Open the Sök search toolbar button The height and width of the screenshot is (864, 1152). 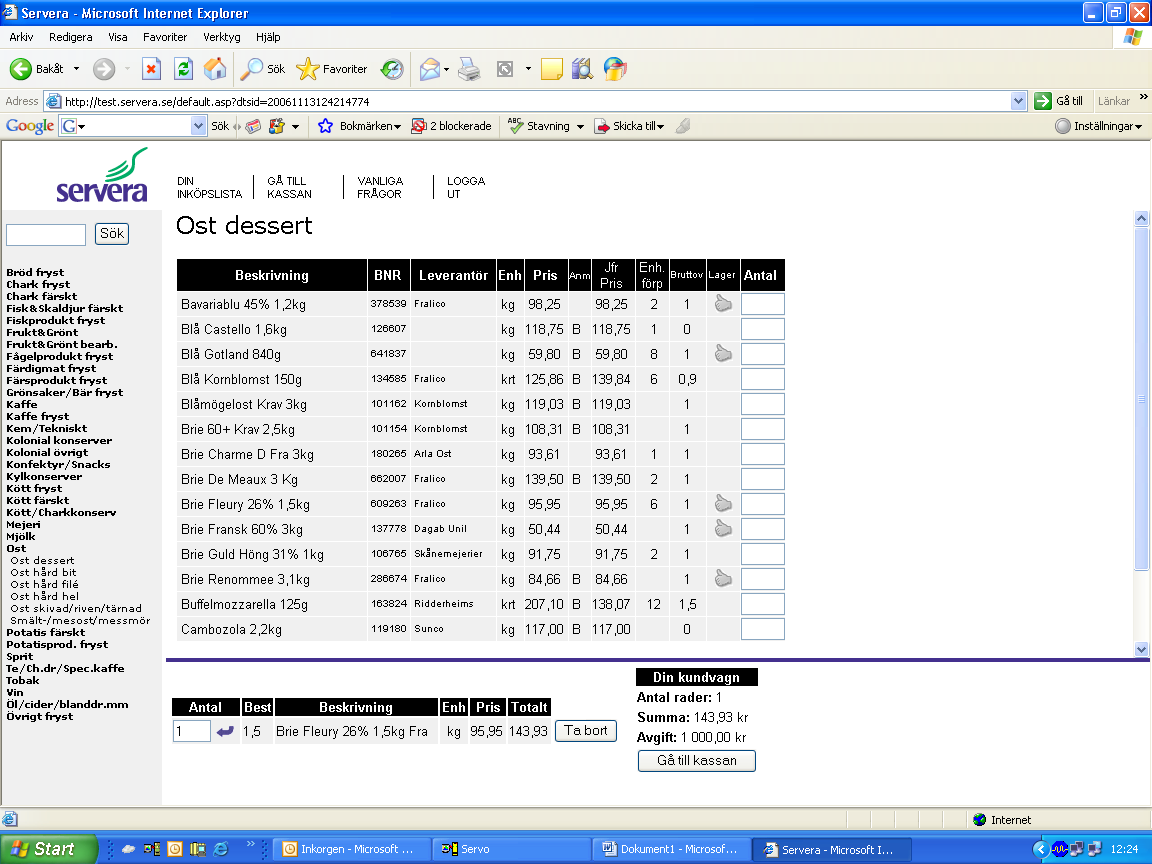click(264, 69)
